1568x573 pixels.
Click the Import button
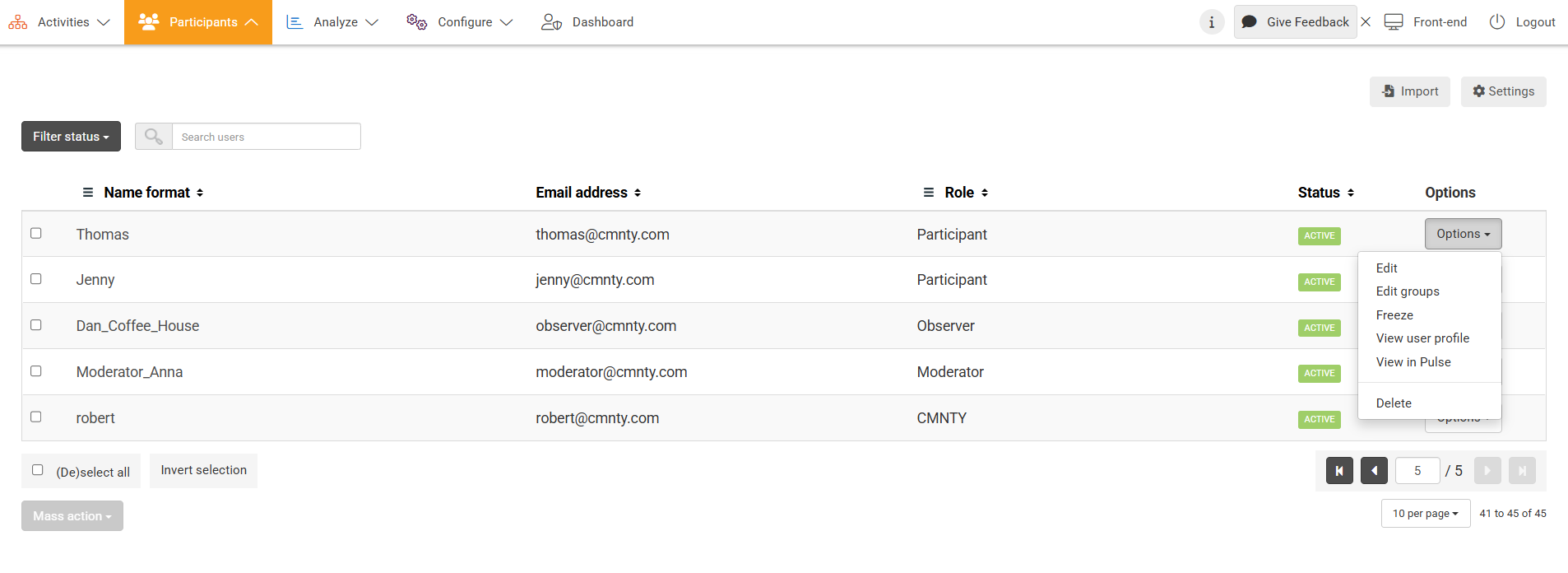1409,91
